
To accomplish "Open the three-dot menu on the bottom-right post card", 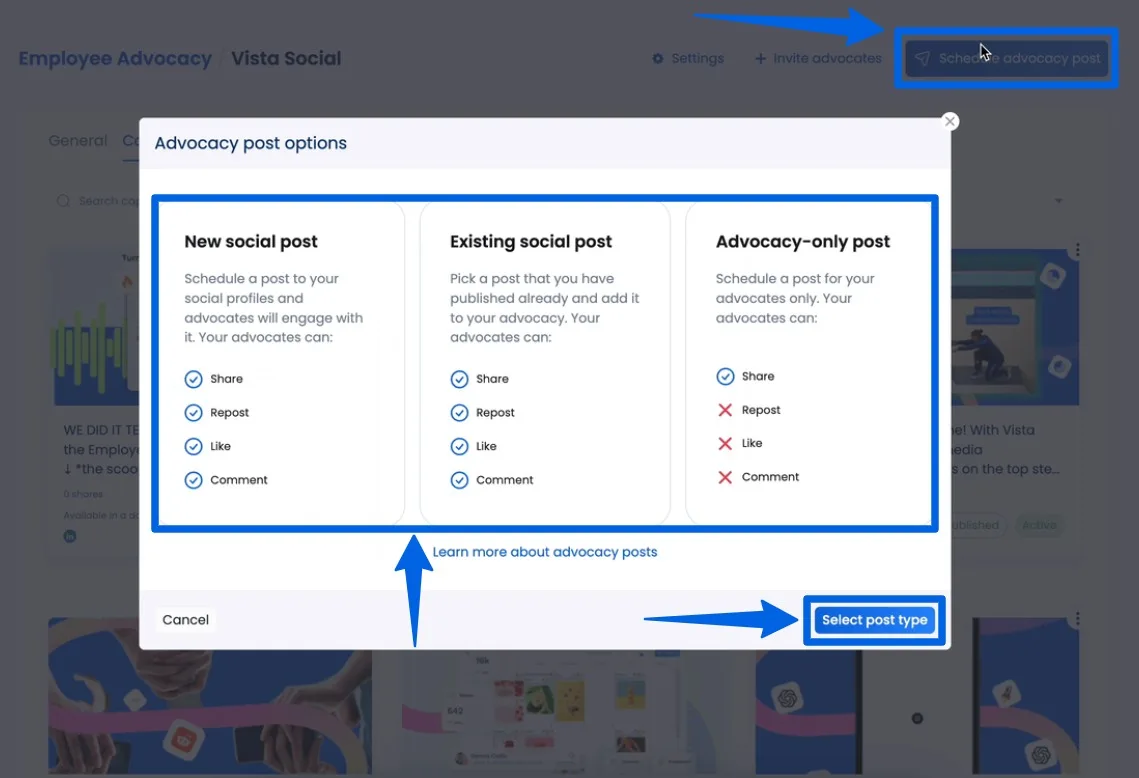I will coord(1077,618).
